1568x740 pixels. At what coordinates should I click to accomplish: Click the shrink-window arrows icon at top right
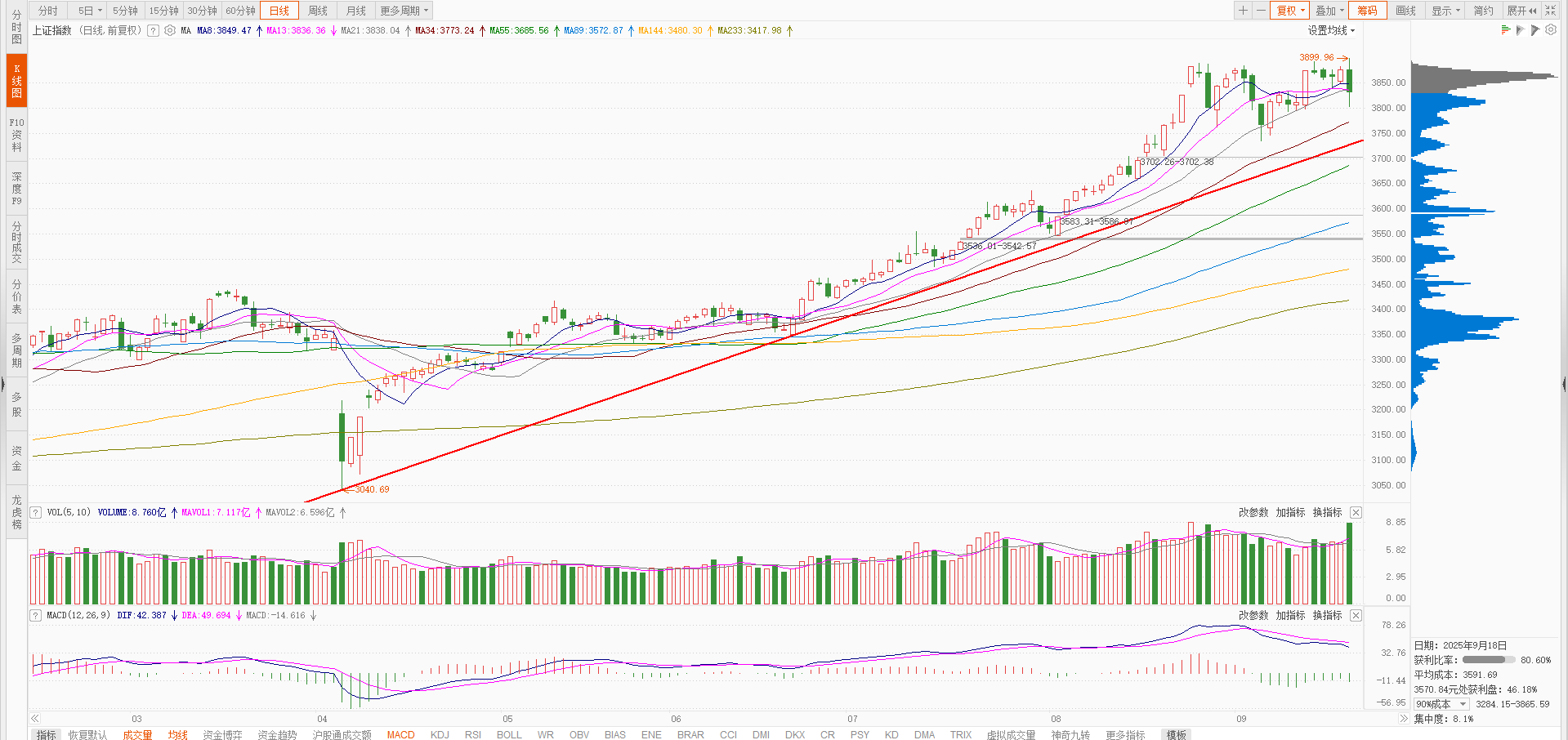pos(1550,11)
